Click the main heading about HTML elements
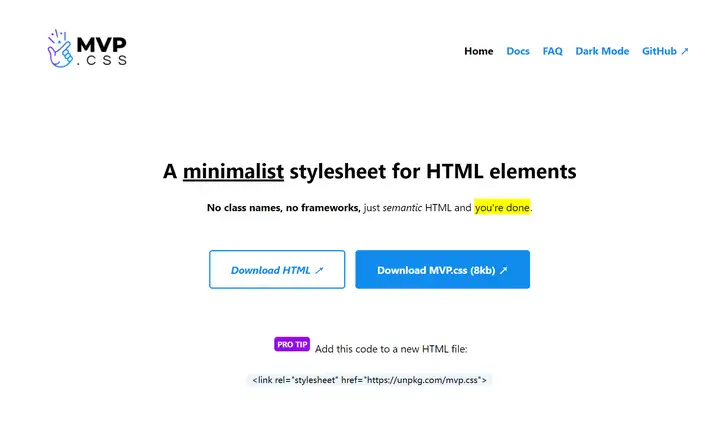Image resolution: width=720 pixels, height=428 pixels. [x=370, y=171]
